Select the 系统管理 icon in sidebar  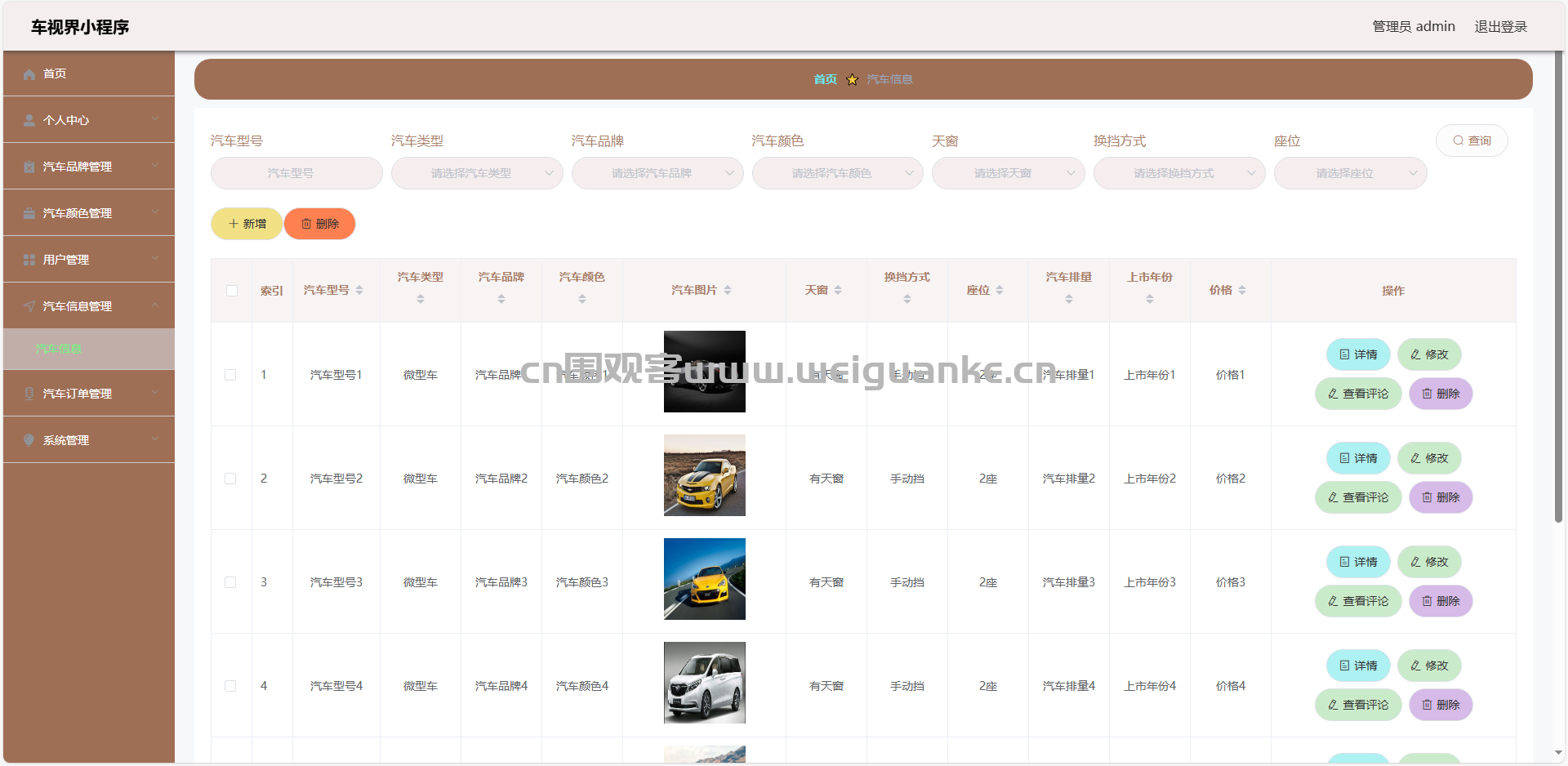28,440
